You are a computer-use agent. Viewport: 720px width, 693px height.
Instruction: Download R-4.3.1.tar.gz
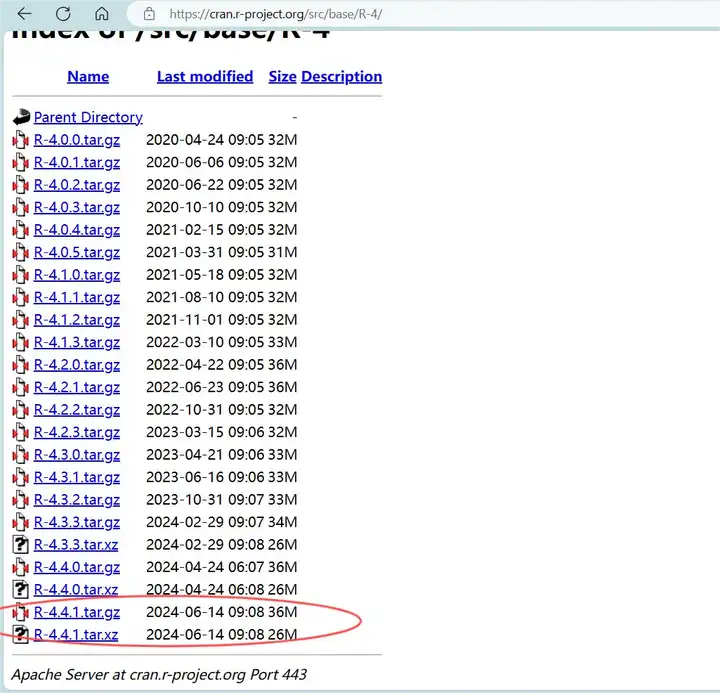click(77, 477)
